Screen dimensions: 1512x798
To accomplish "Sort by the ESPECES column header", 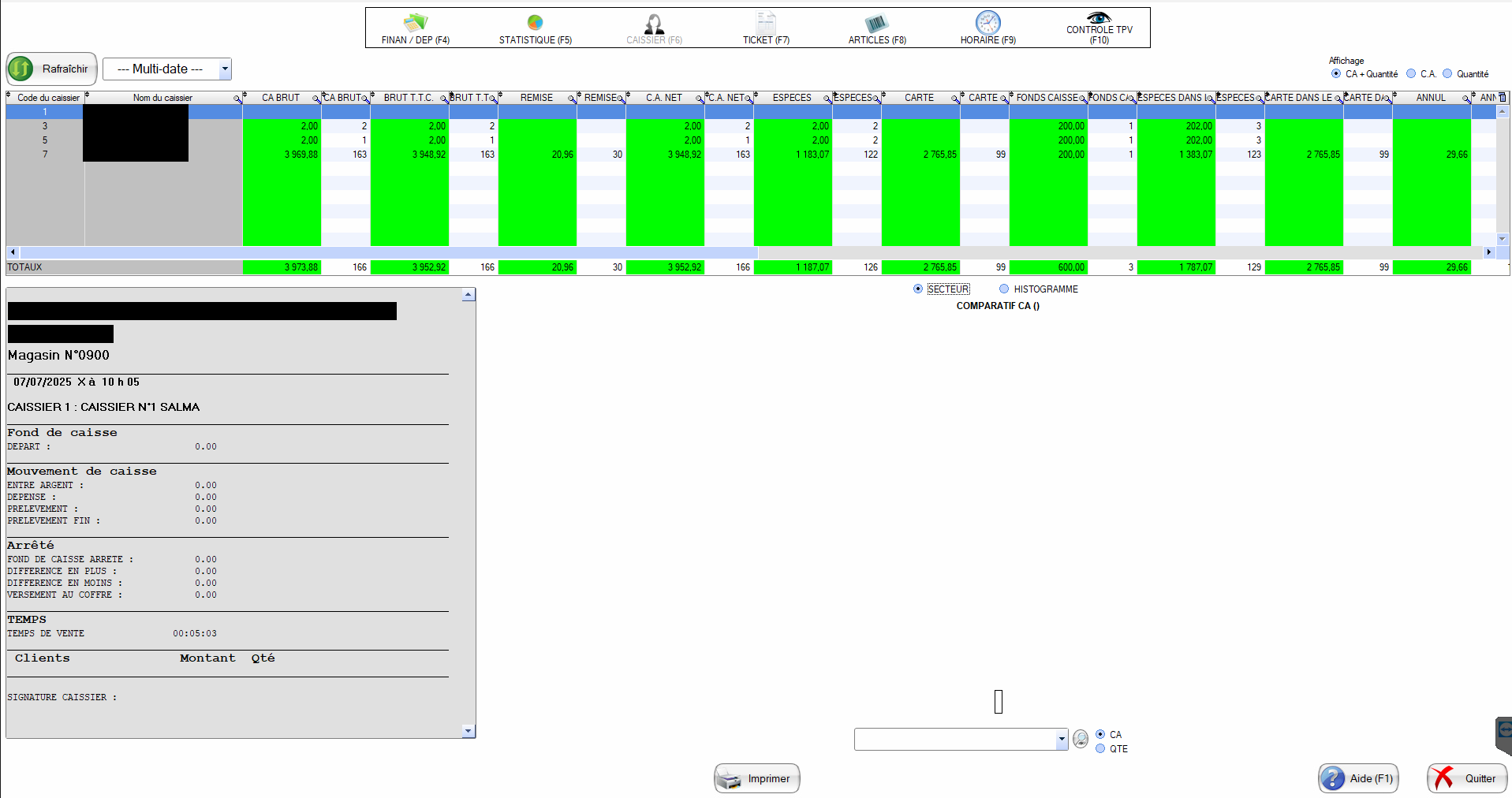I will coord(791,98).
